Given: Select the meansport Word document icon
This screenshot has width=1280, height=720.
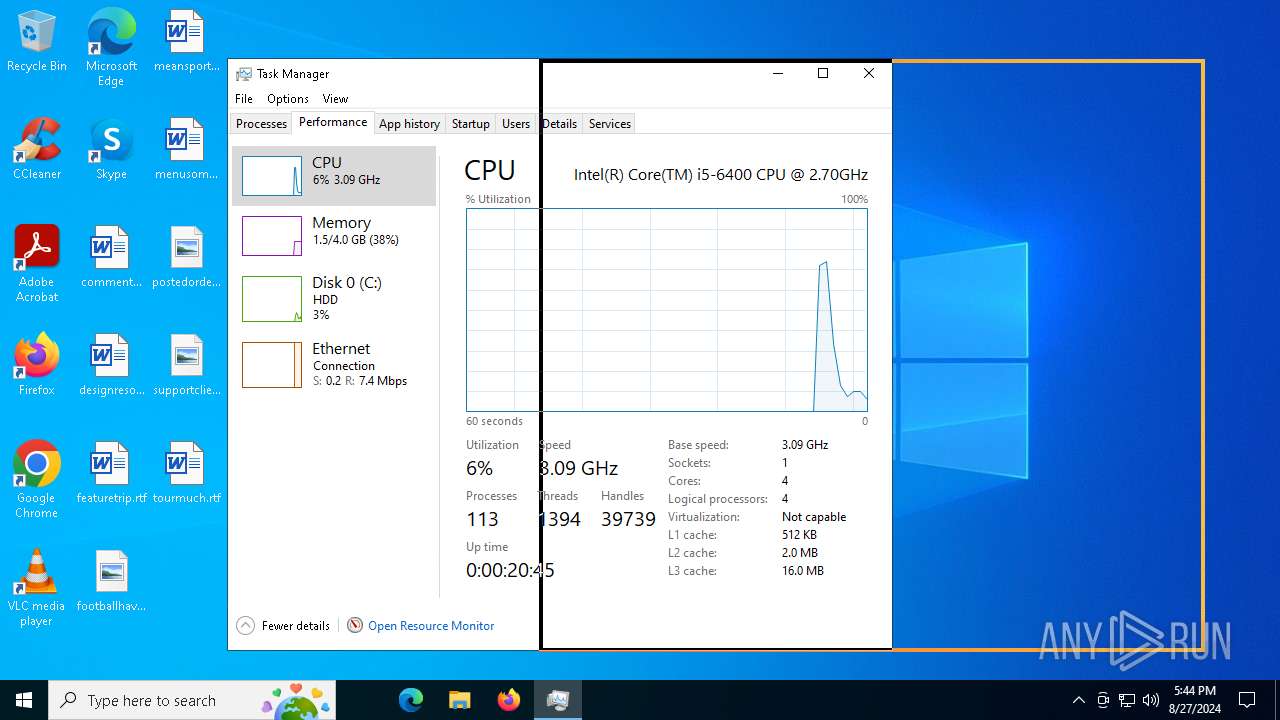Looking at the screenshot, I should coord(186,41).
